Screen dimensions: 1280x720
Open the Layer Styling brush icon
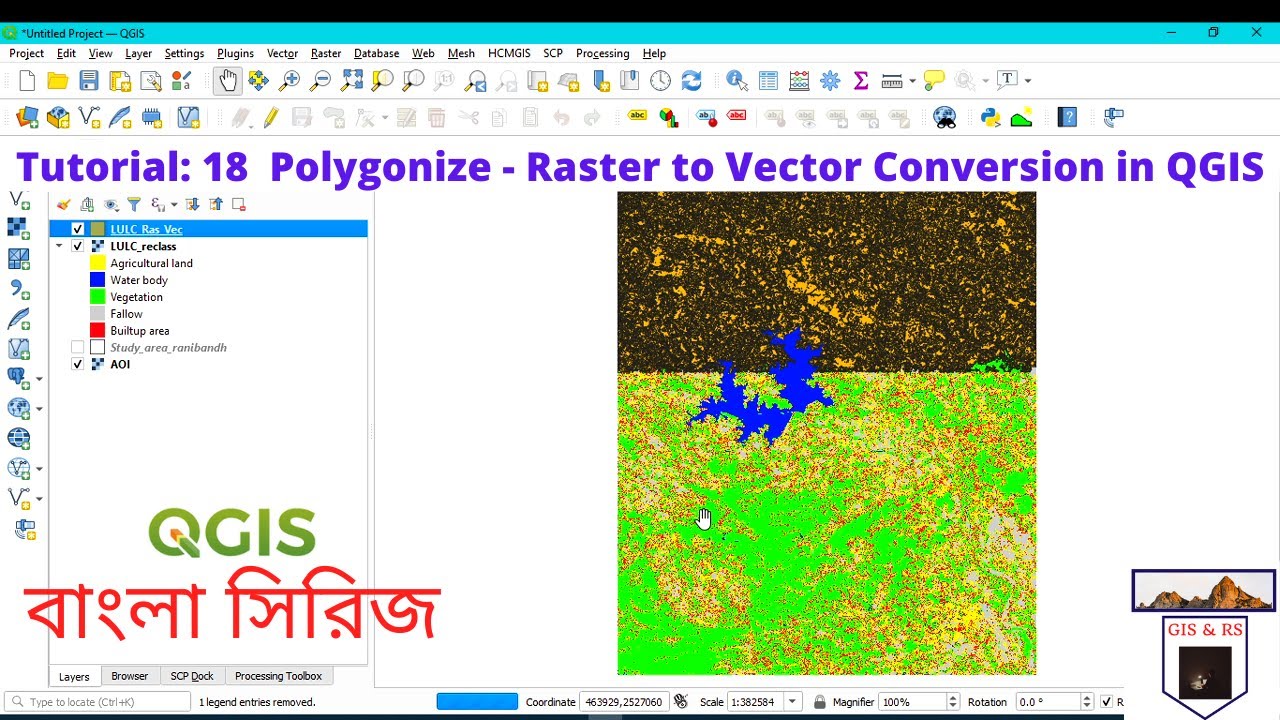(64, 204)
